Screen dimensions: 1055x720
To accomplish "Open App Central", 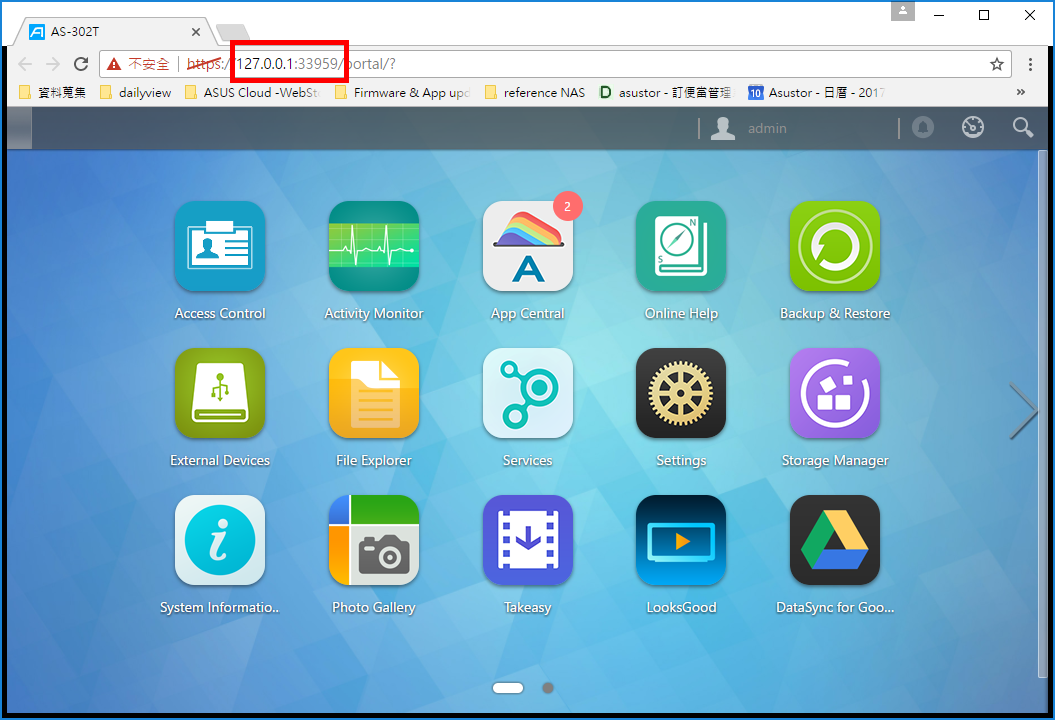I will (x=528, y=246).
